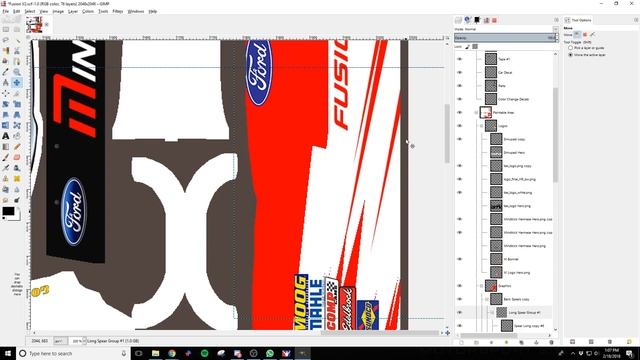Select the Eraser tool

(x=17, y=157)
